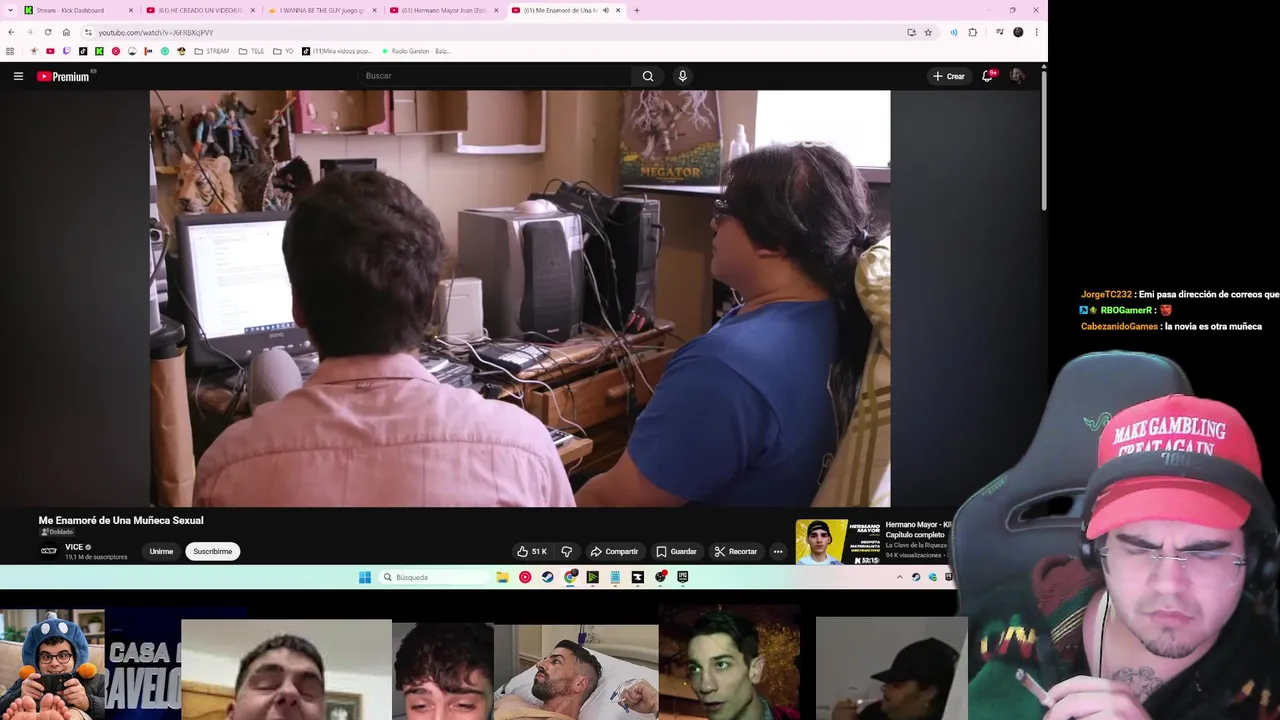Click the Windows Búsqueda search box
The height and width of the screenshot is (720, 1280).
[x=435, y=577]
